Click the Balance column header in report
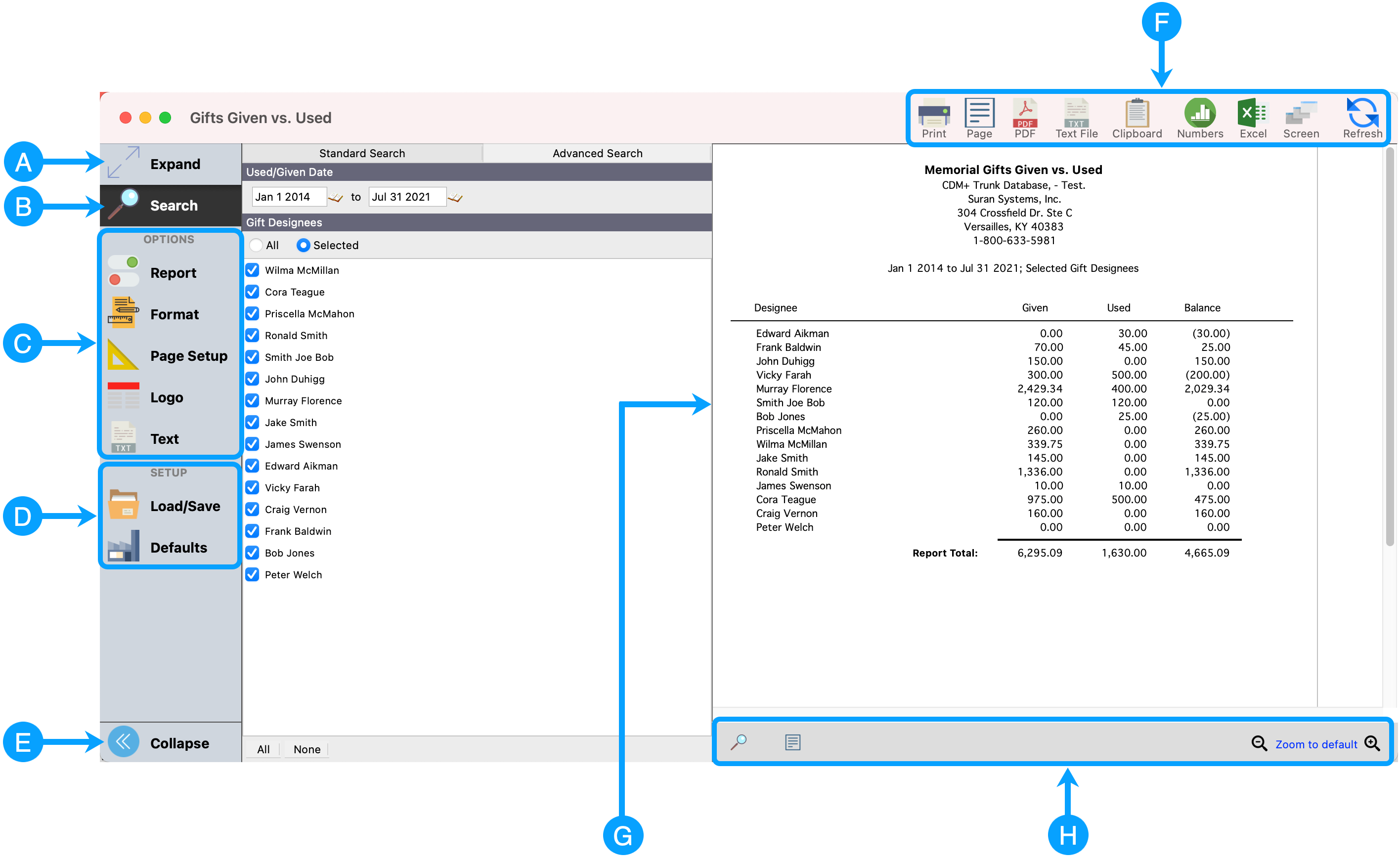Screen dimensions: 1400x861 coord(1202,307)
